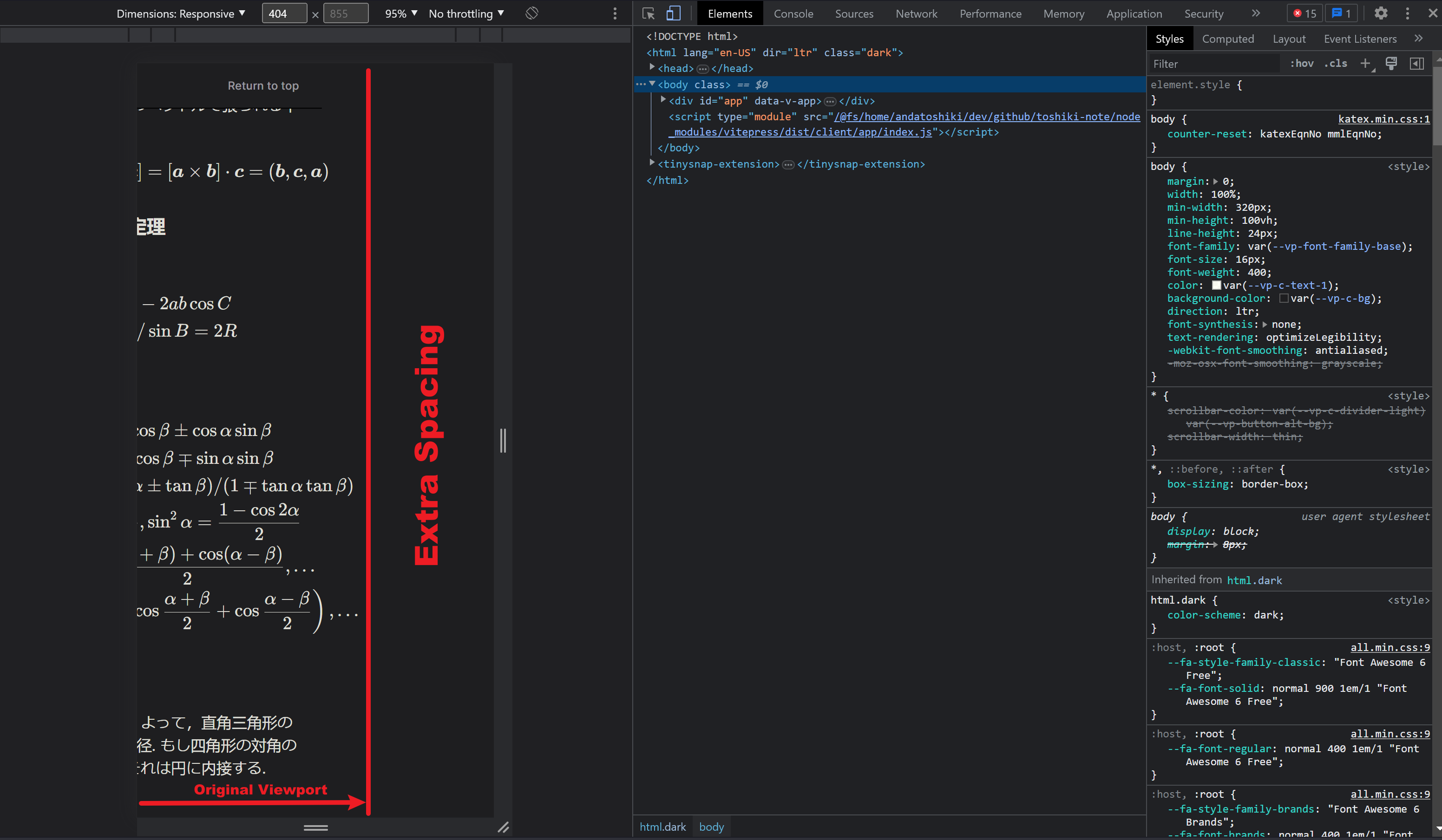The image size is (1442, 840).
Task: Click the background-color swatch for --vp-c-bg
Action: click(1284, 298)
